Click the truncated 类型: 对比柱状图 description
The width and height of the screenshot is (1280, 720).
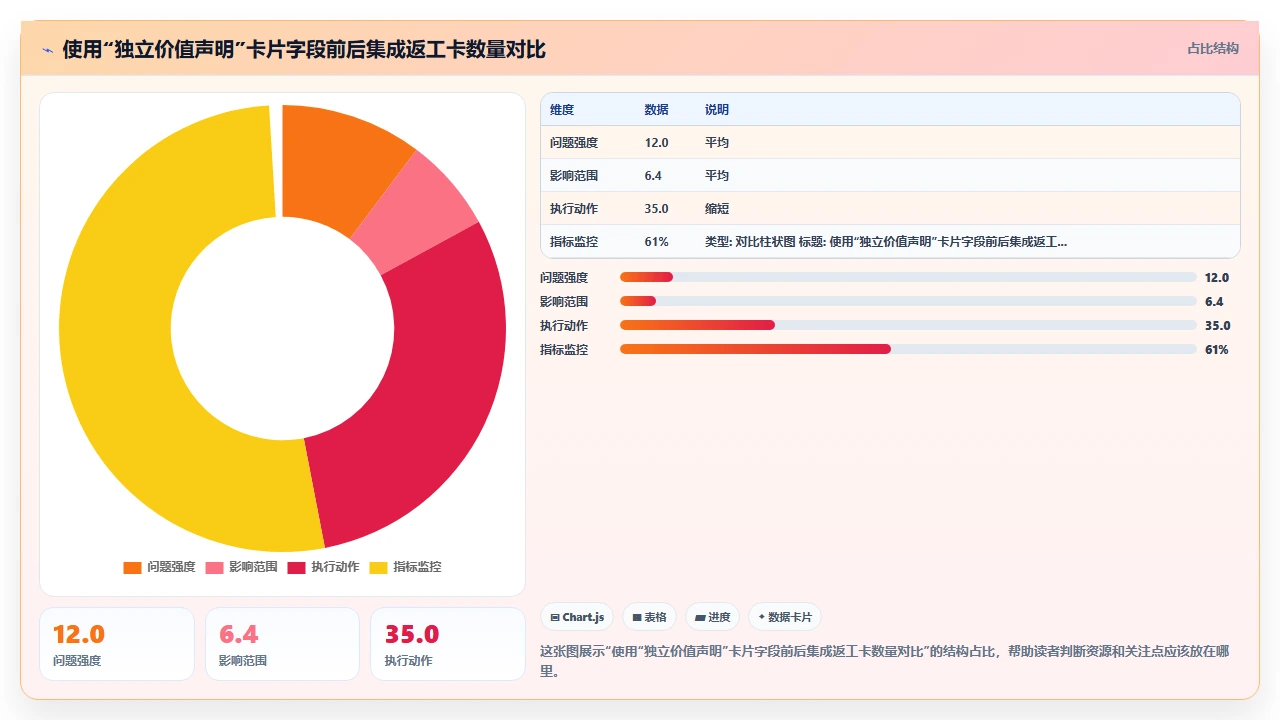(x=886, y=242)
